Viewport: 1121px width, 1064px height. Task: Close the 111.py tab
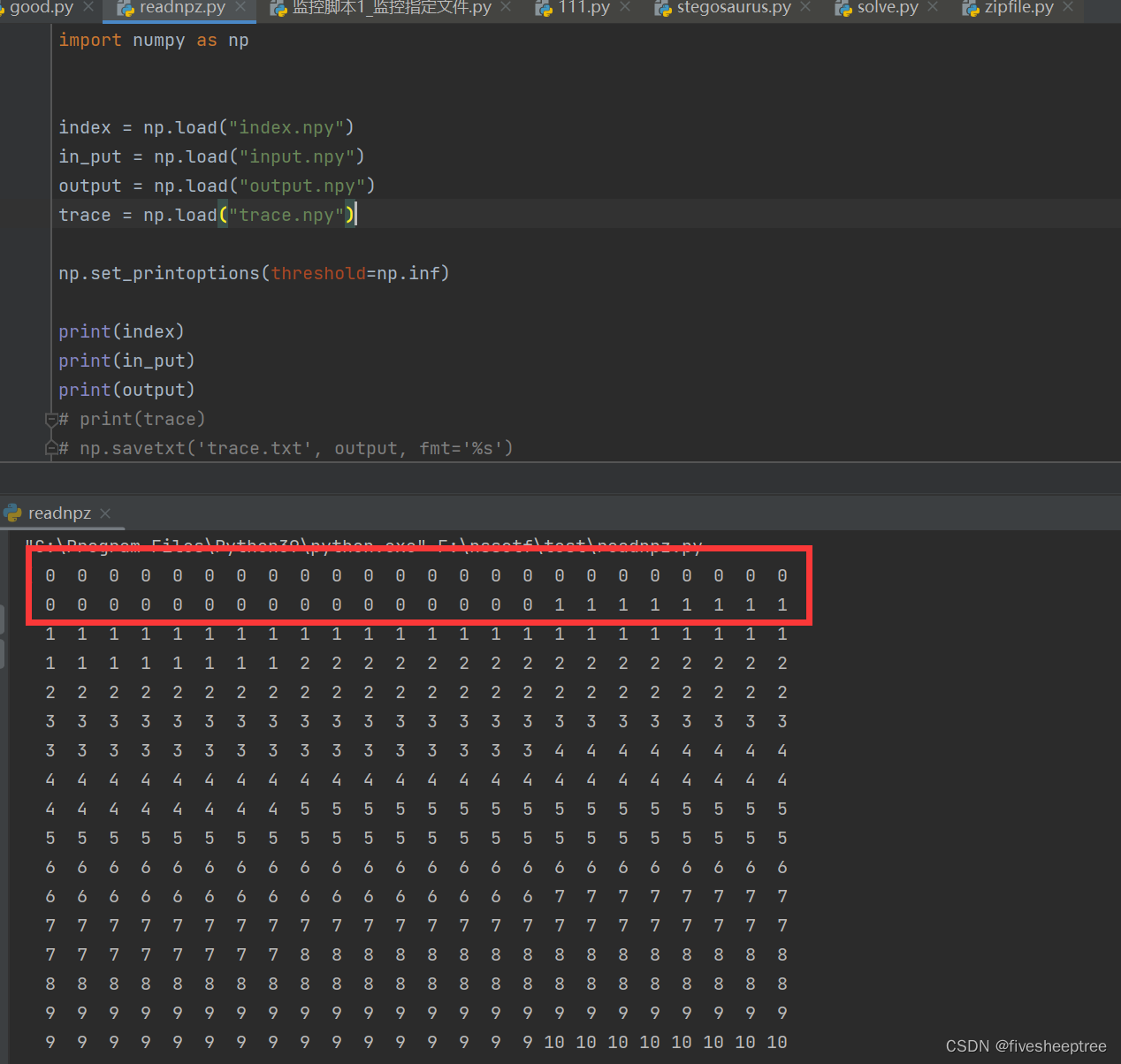coord(624,9)
